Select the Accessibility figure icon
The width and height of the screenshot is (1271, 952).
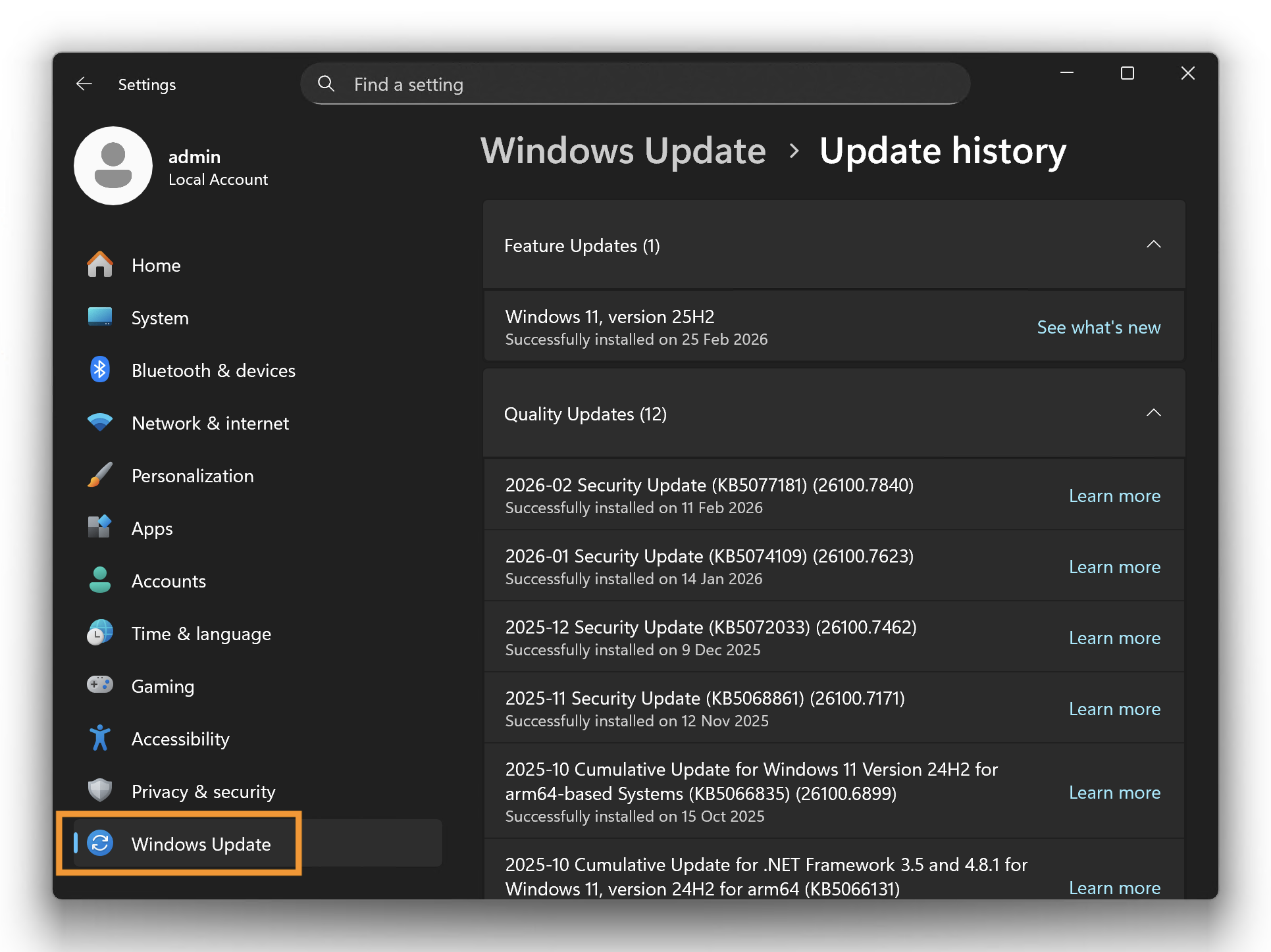tap(100, 738)
